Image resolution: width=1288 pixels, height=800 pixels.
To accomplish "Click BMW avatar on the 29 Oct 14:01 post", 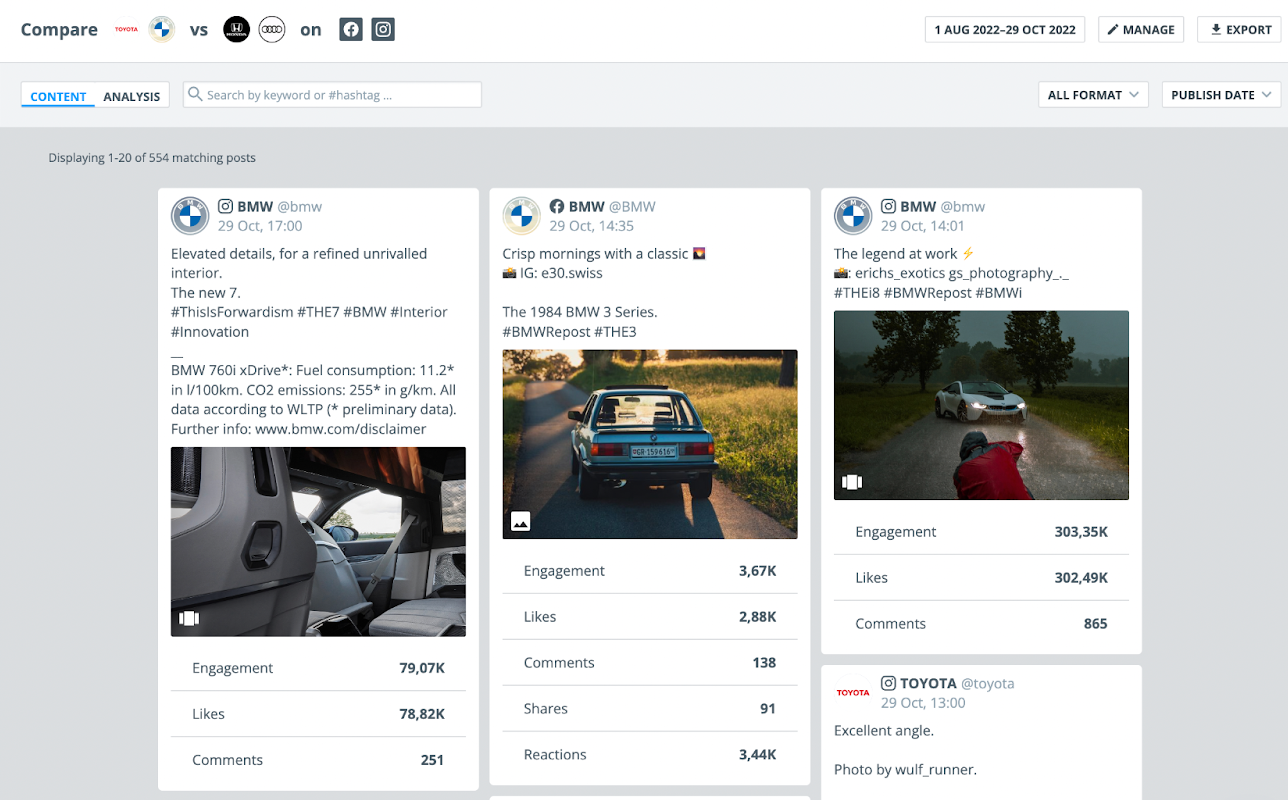I will 853,216.
